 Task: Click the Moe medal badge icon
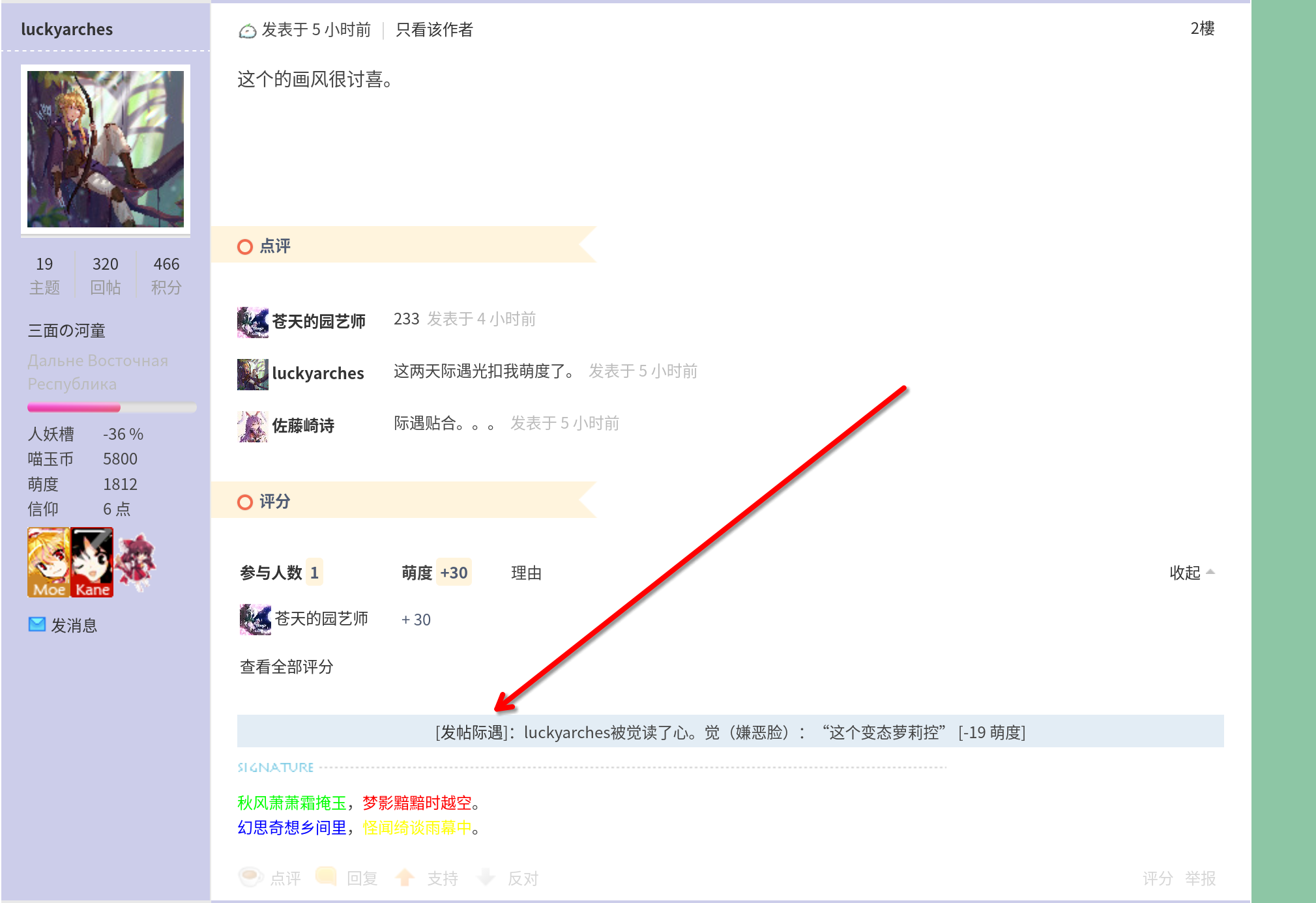[x=48, y=562]
